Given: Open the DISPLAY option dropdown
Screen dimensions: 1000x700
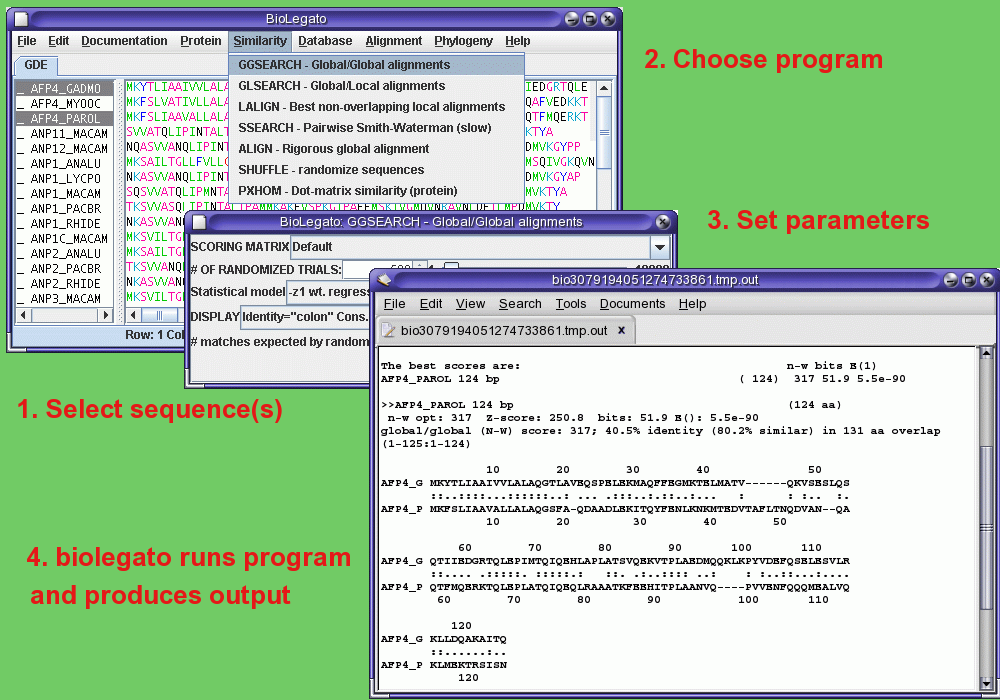Looking at the screenshot, I should click(x=305, y=317).
